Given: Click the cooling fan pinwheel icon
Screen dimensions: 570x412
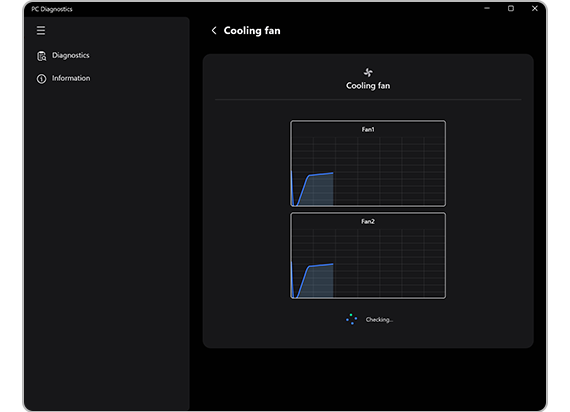Looking at the screenshot, I should pos(368,72).
